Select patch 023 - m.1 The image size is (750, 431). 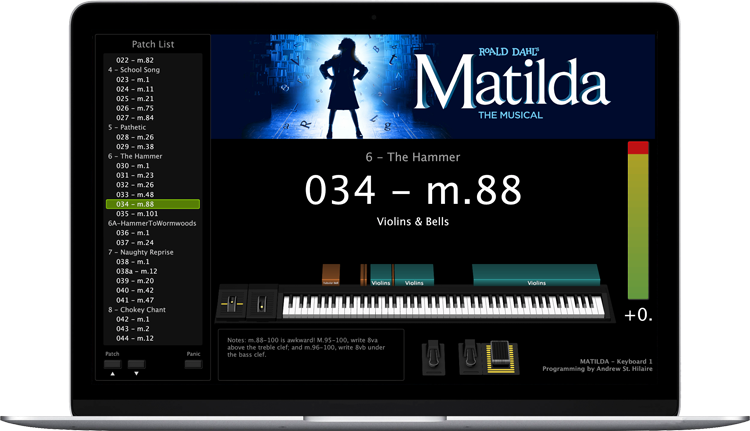[x=153, y=79]
